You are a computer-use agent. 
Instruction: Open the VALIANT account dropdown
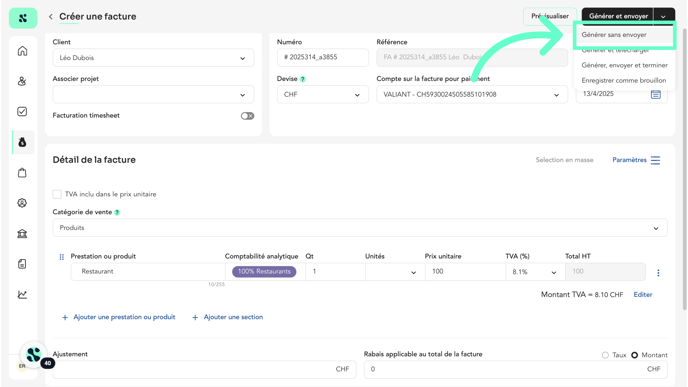point(472,95)
